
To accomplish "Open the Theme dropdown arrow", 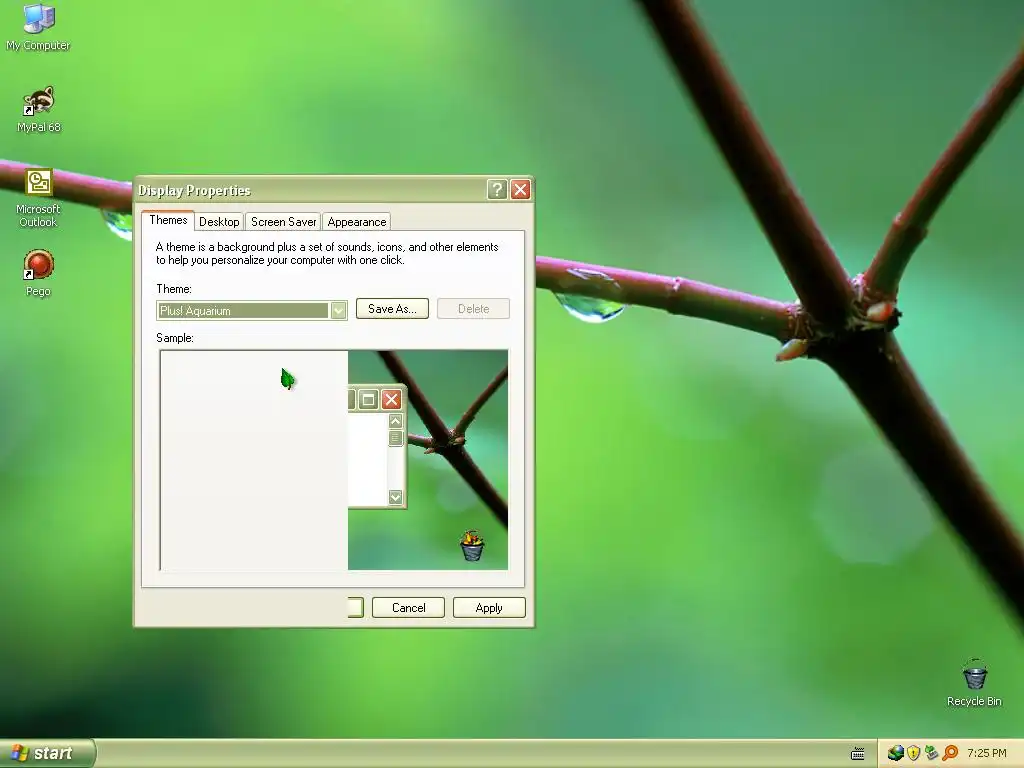I will (338, 310).
